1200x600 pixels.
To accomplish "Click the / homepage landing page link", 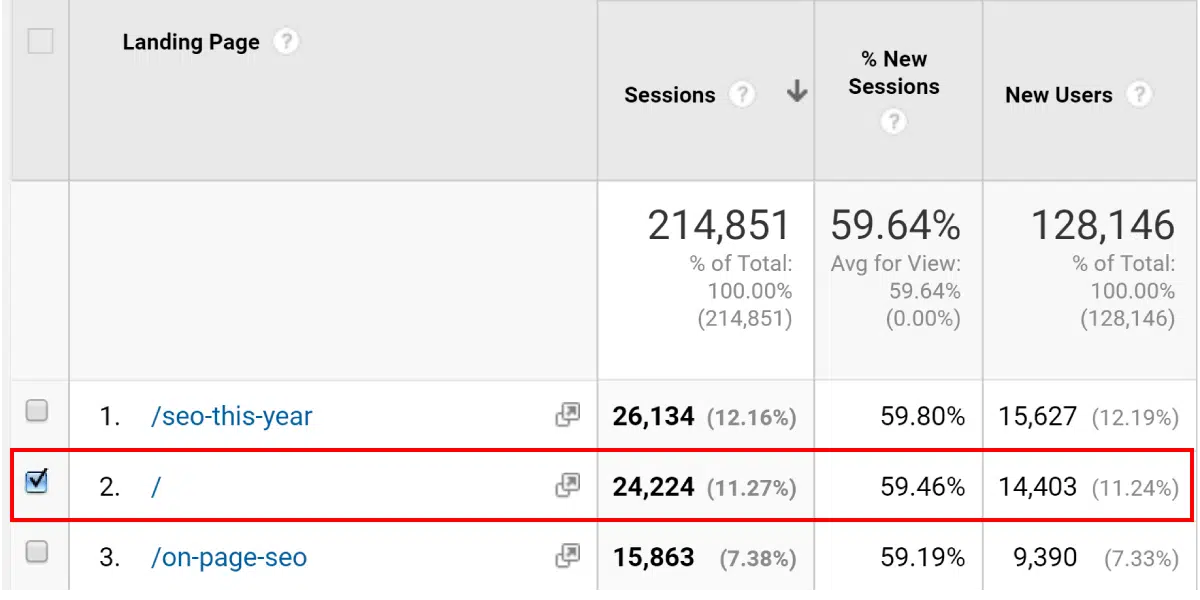I will pos(156,487).
